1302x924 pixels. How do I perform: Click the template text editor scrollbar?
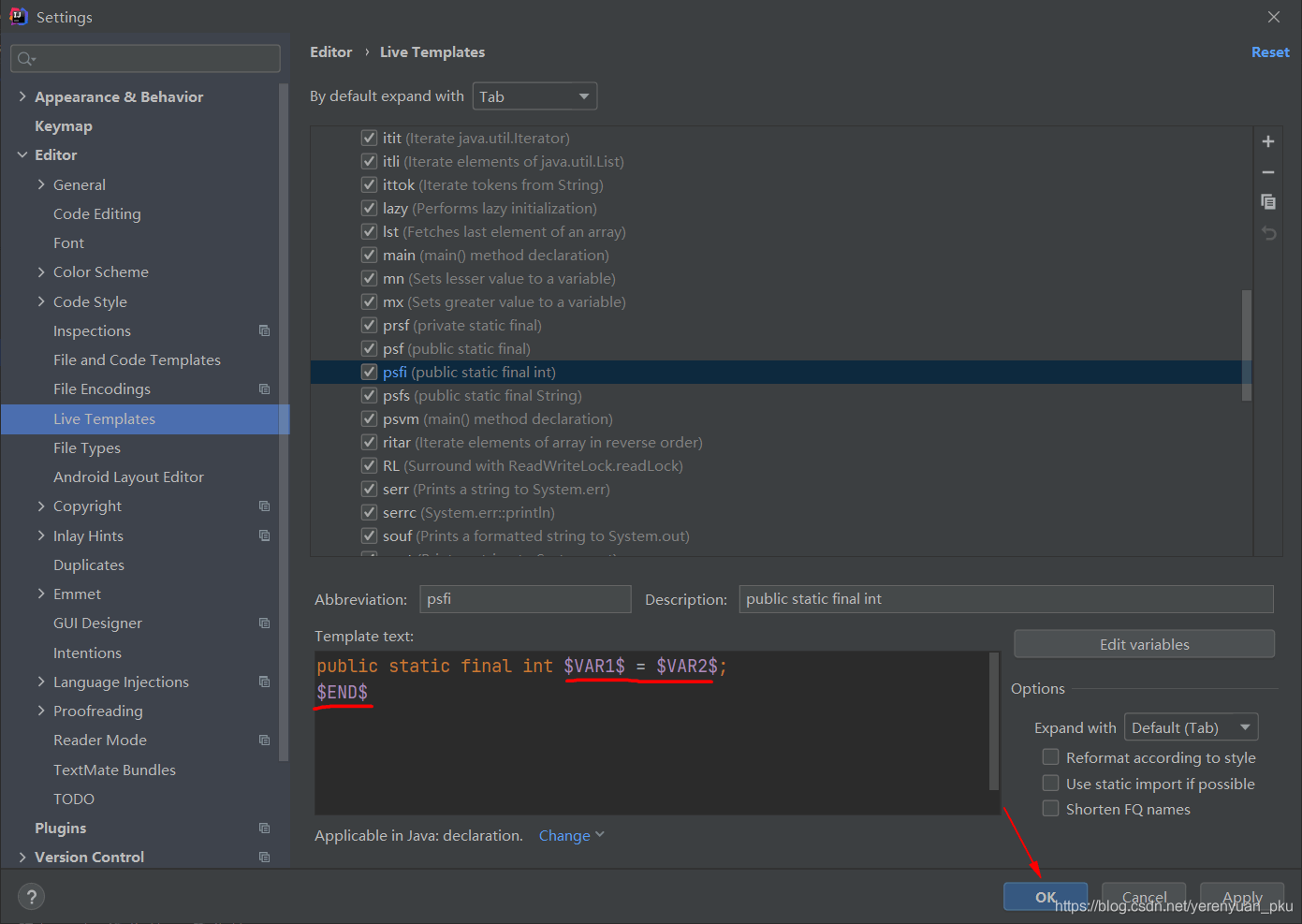pyautogui.click(x=994, y=721)
